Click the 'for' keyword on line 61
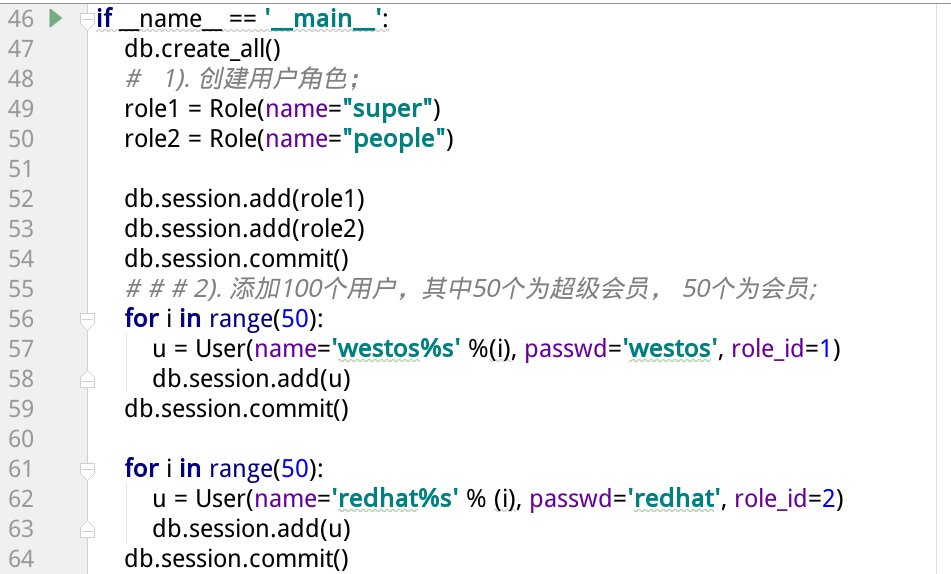 (142, 468)
